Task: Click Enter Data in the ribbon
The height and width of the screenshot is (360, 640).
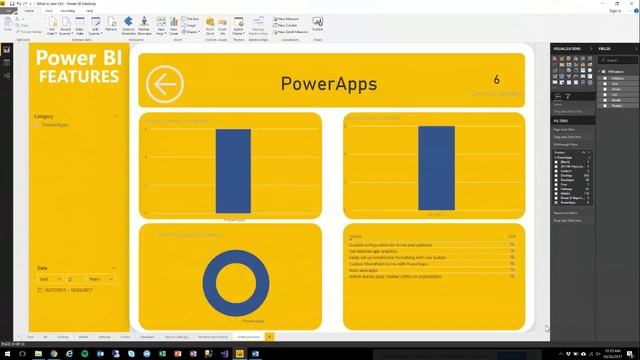Action: click(80, 26)
